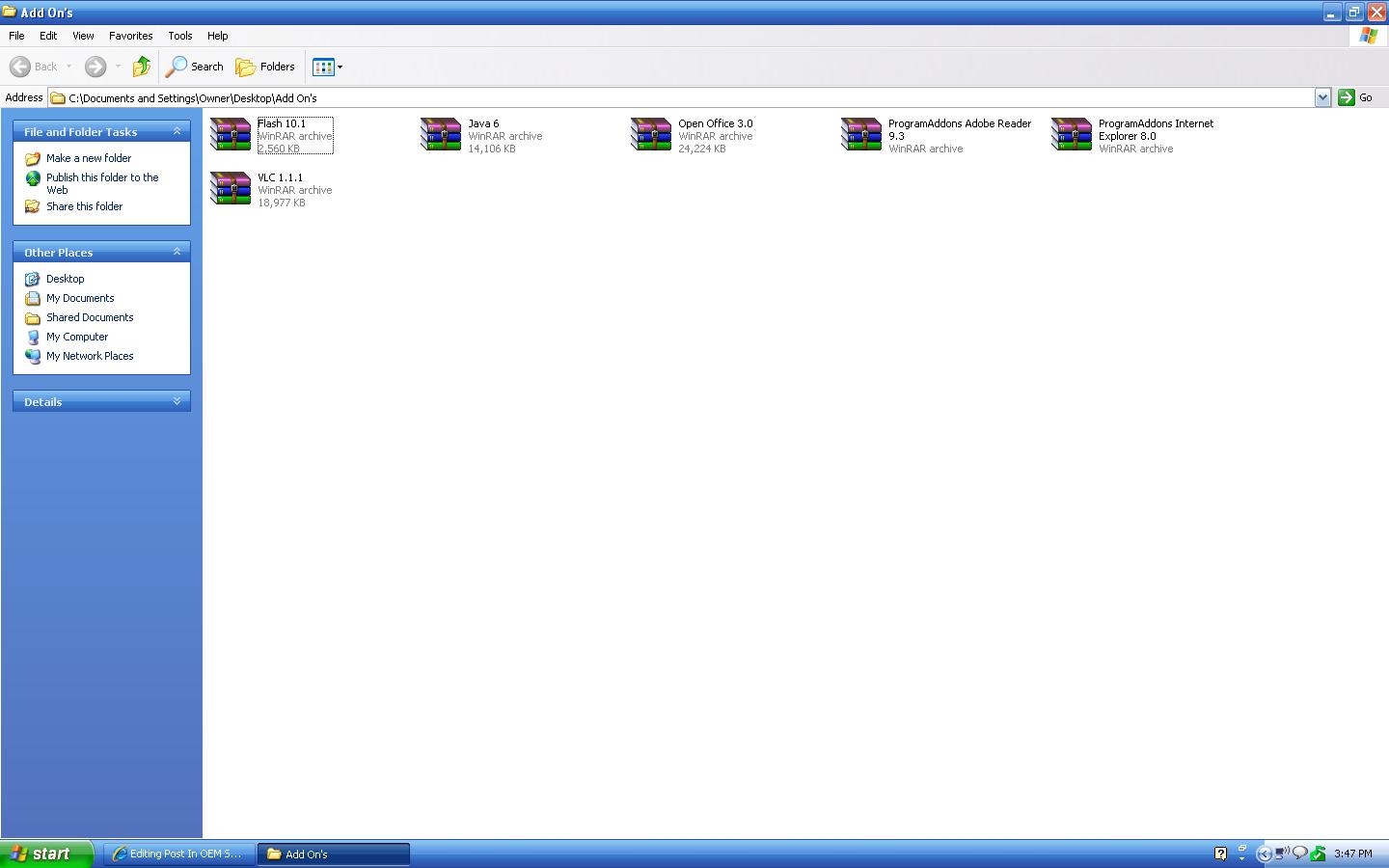Click the VLC 1.1.1 file name
This screenshot has height=868, width=1389.
[280, 177]
